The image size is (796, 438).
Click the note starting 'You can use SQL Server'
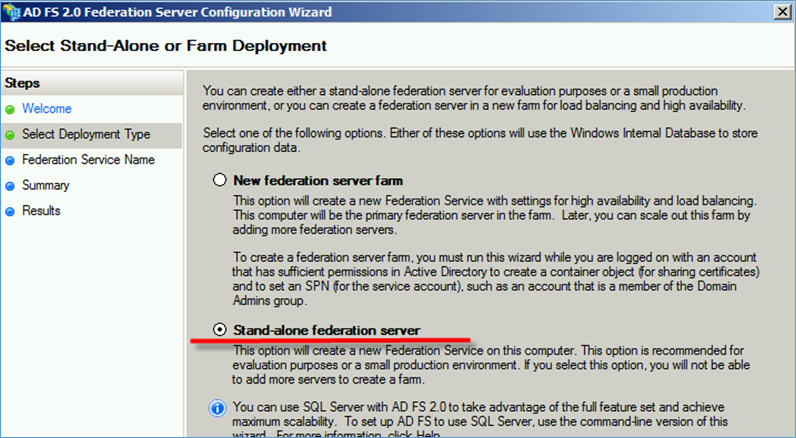480,421
